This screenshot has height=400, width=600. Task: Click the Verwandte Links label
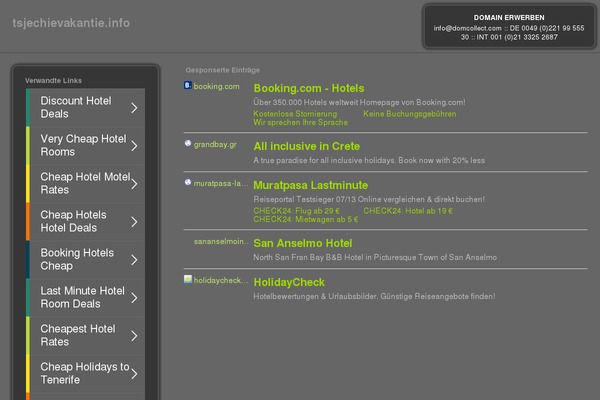pos(53,80)
